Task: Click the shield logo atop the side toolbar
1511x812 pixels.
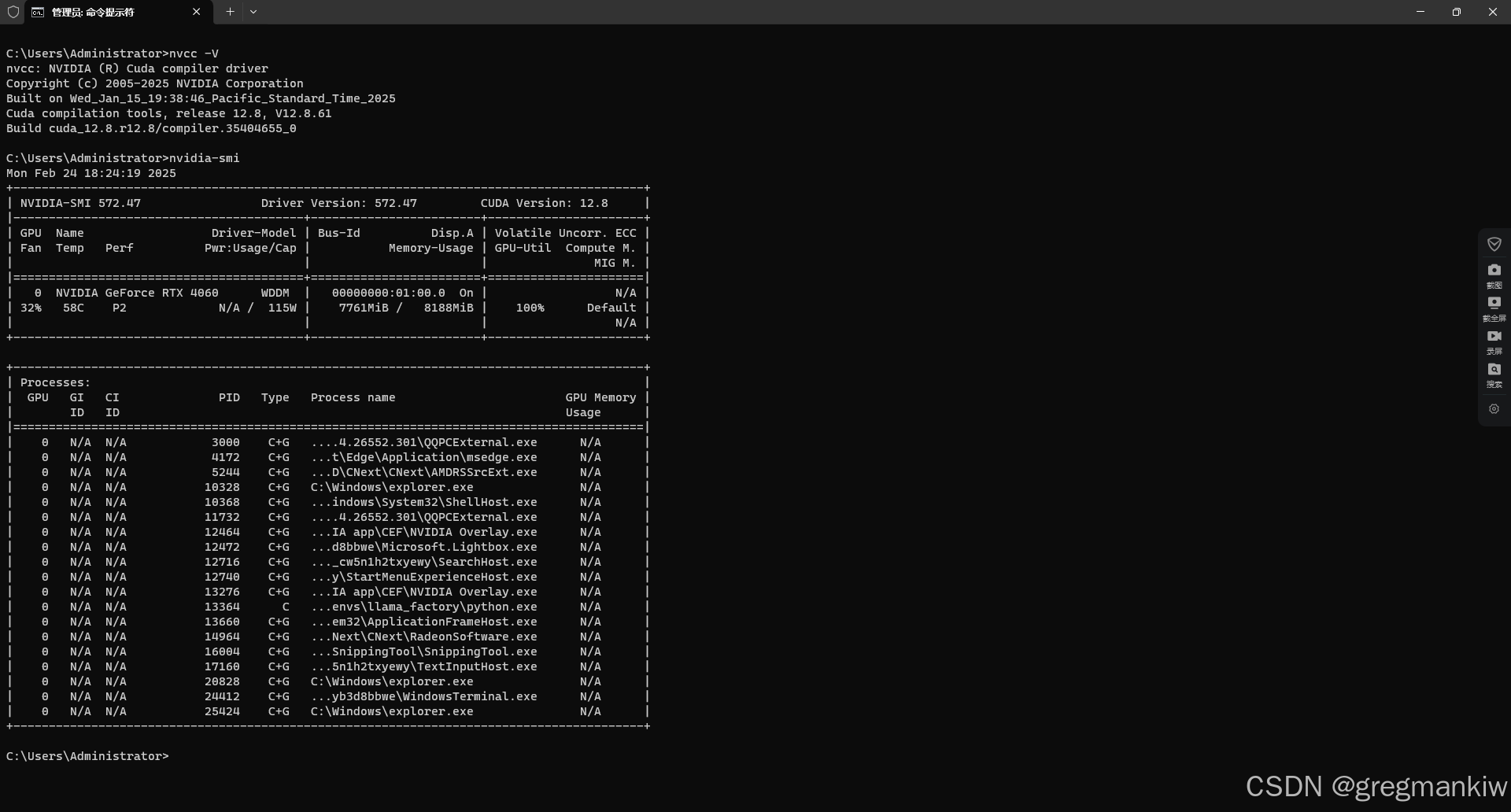Action: (1494, 244)
